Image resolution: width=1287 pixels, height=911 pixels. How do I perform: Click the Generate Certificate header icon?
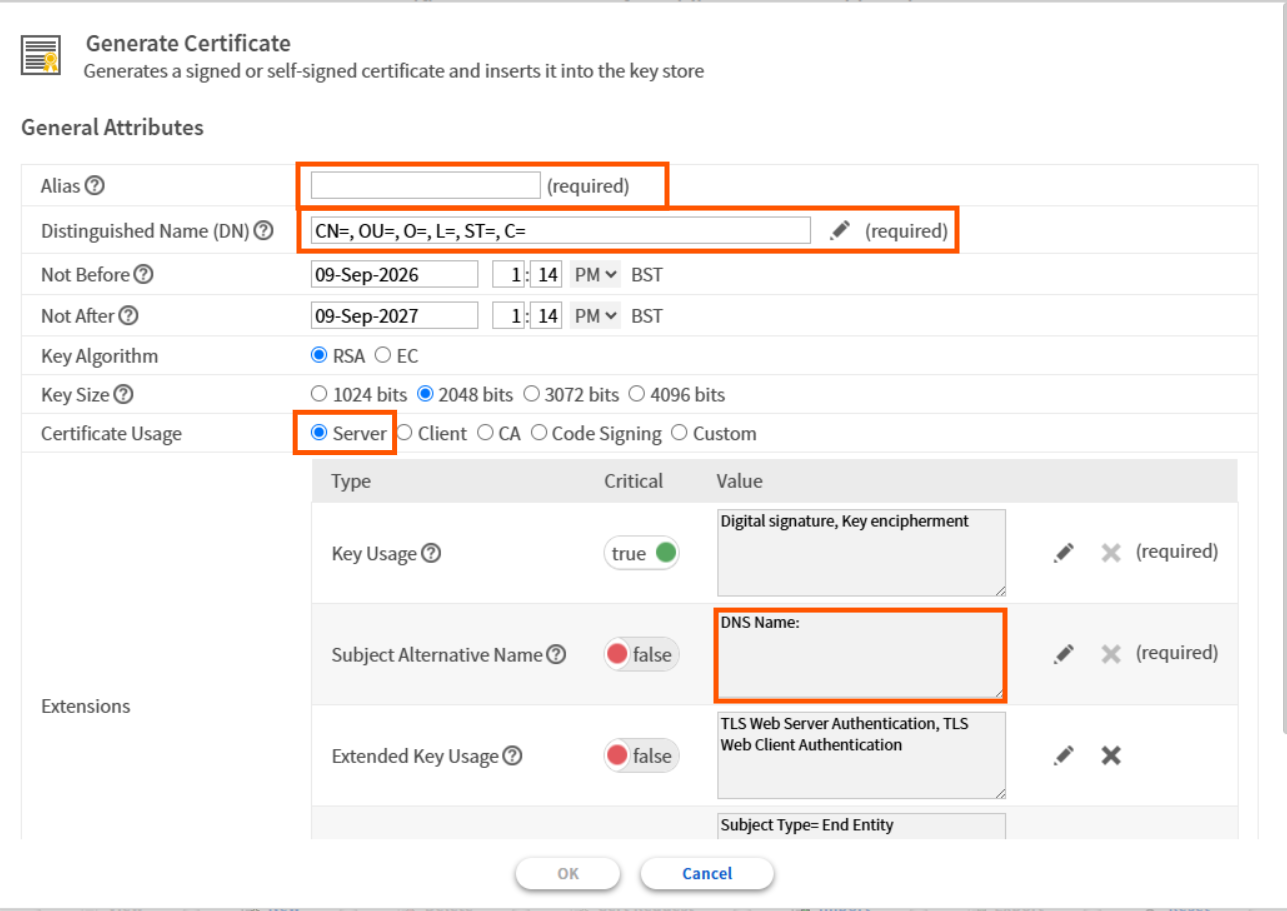click(x=41, y=55)
